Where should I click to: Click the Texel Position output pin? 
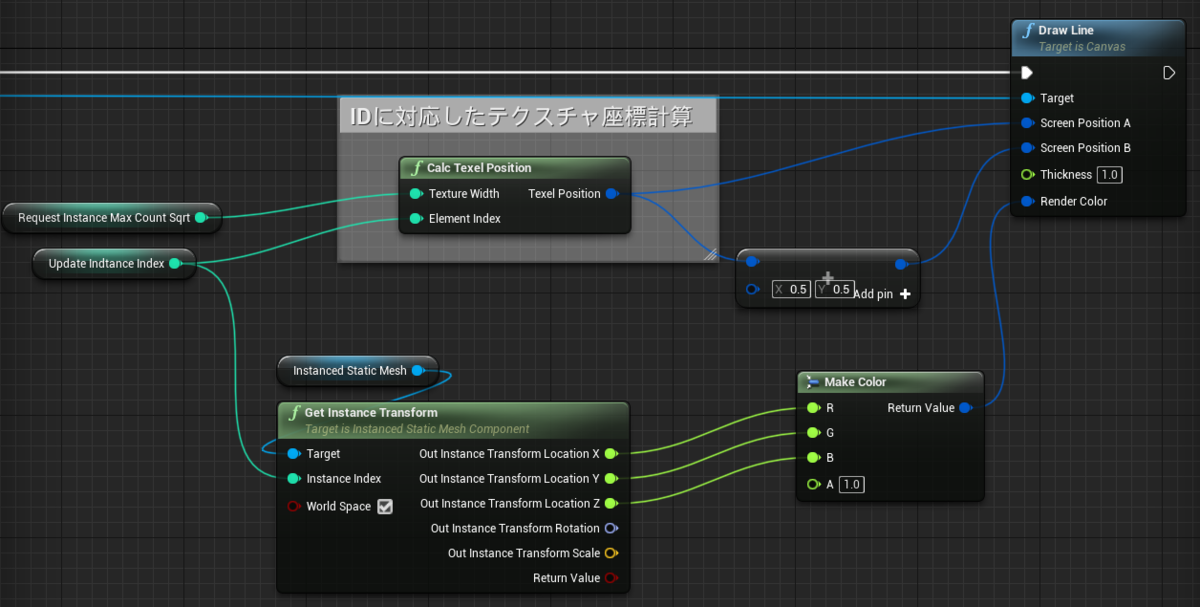pos(612,194)
